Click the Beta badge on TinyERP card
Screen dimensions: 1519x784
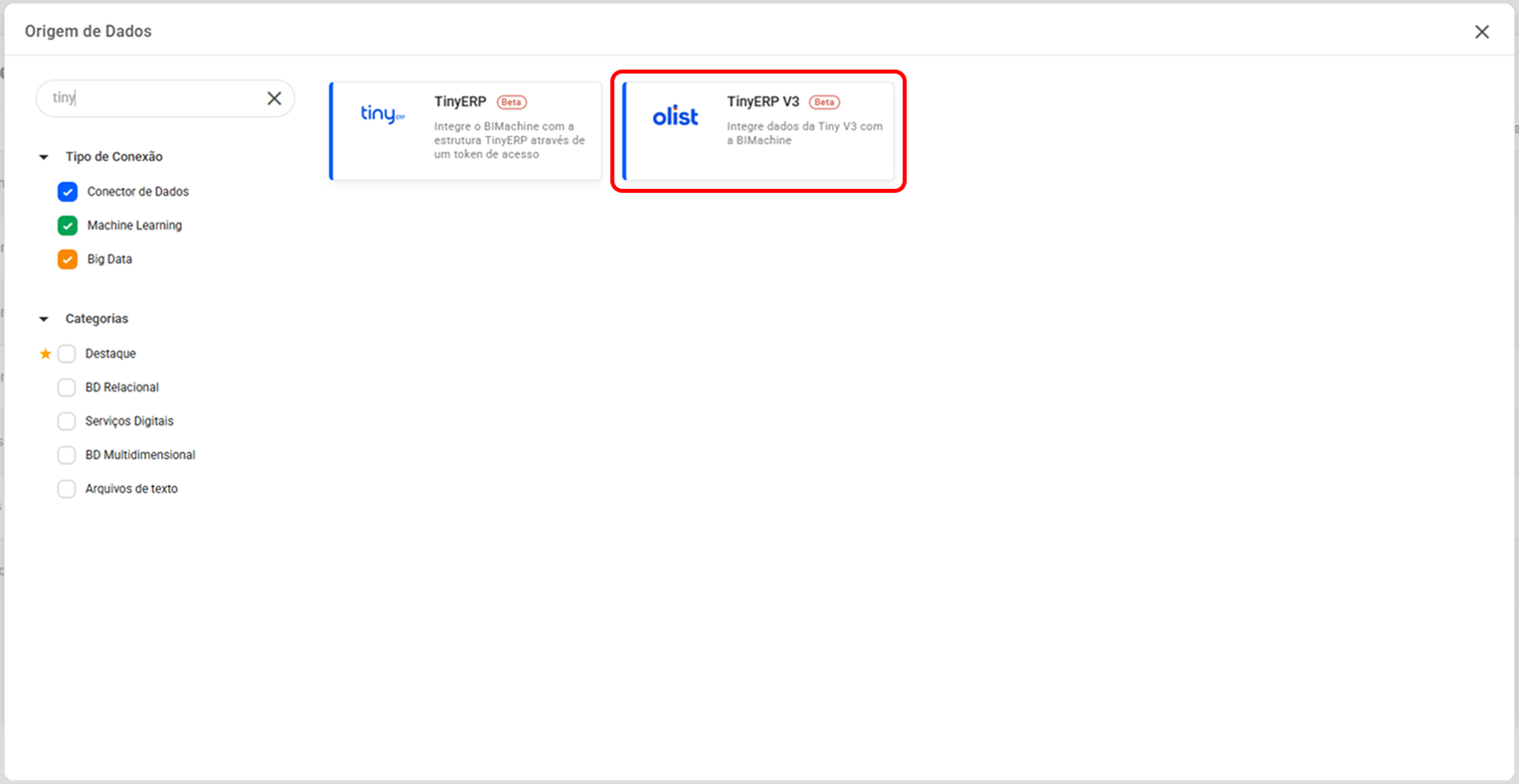click(511, 102)
